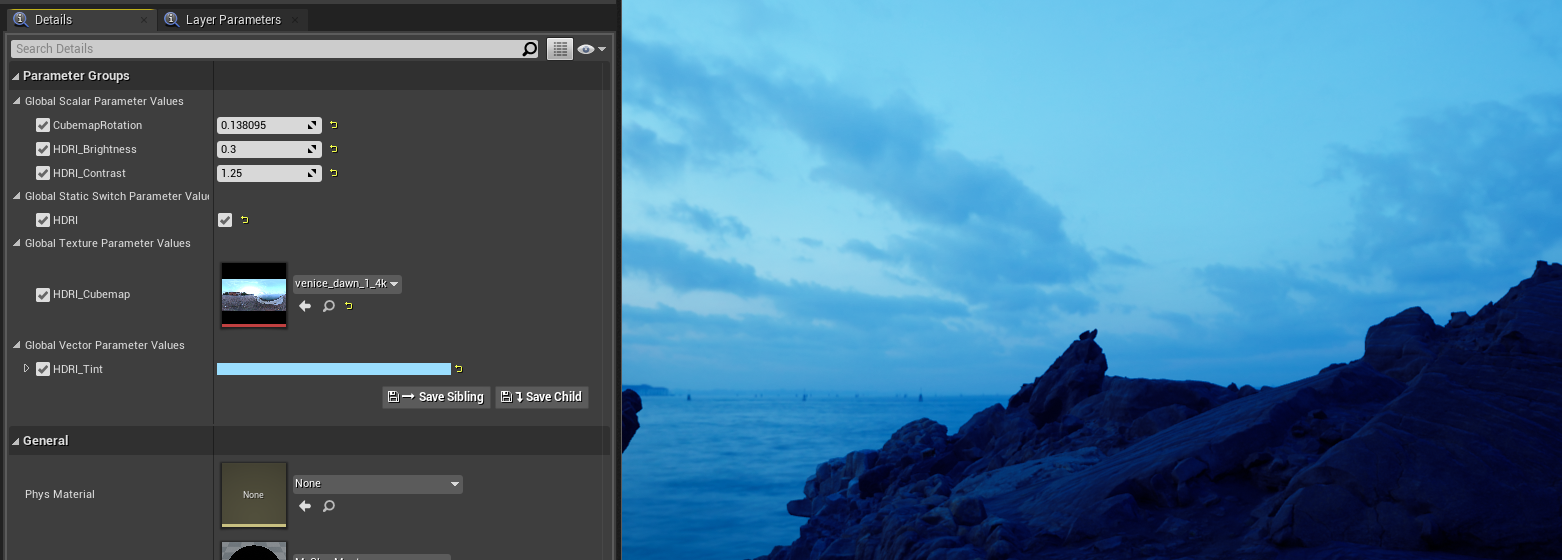Click the Save Sibling button
The width and height of the screenshot is (1562, 560).
tap(436, 397)
